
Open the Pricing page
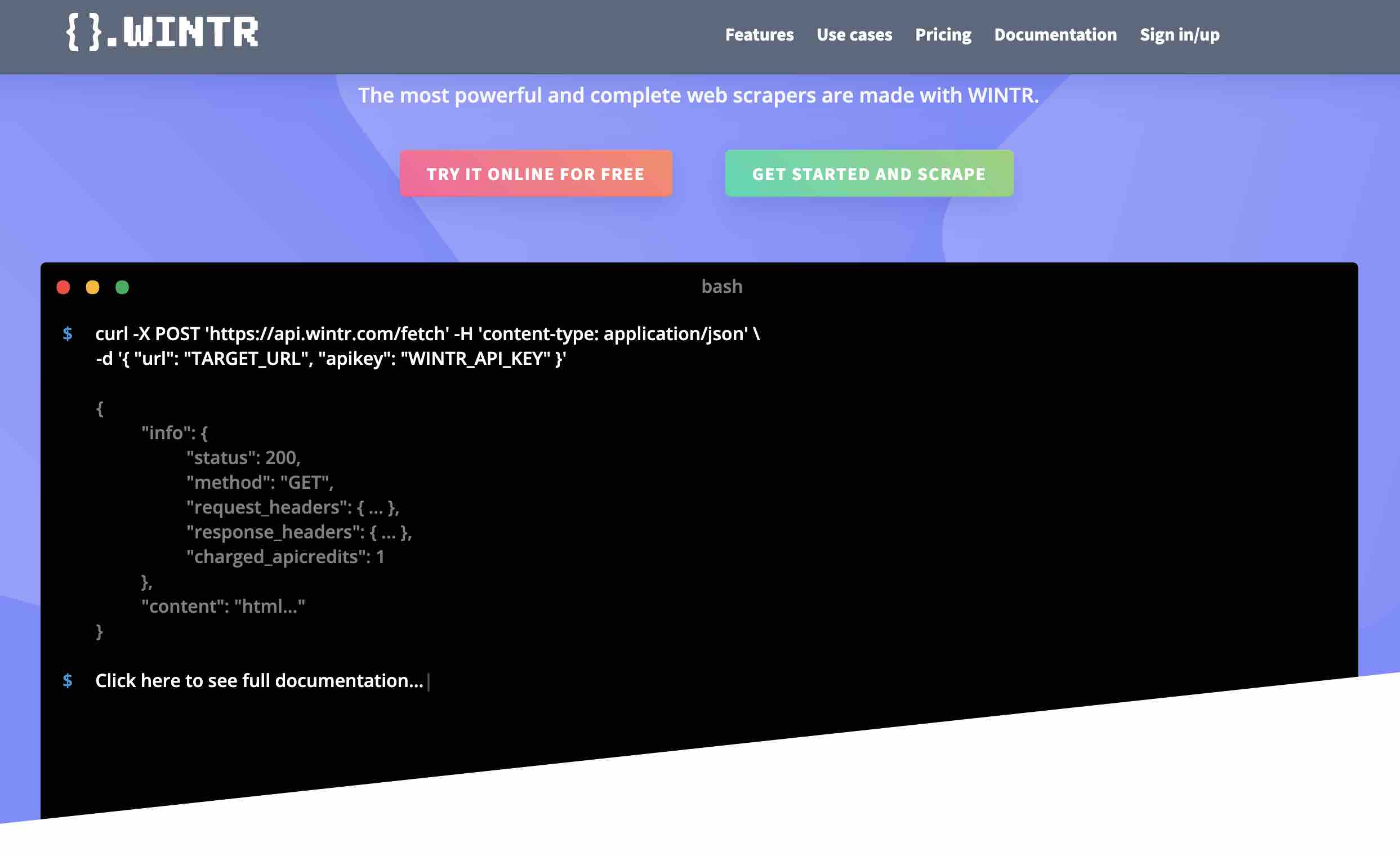click(943, 35)
